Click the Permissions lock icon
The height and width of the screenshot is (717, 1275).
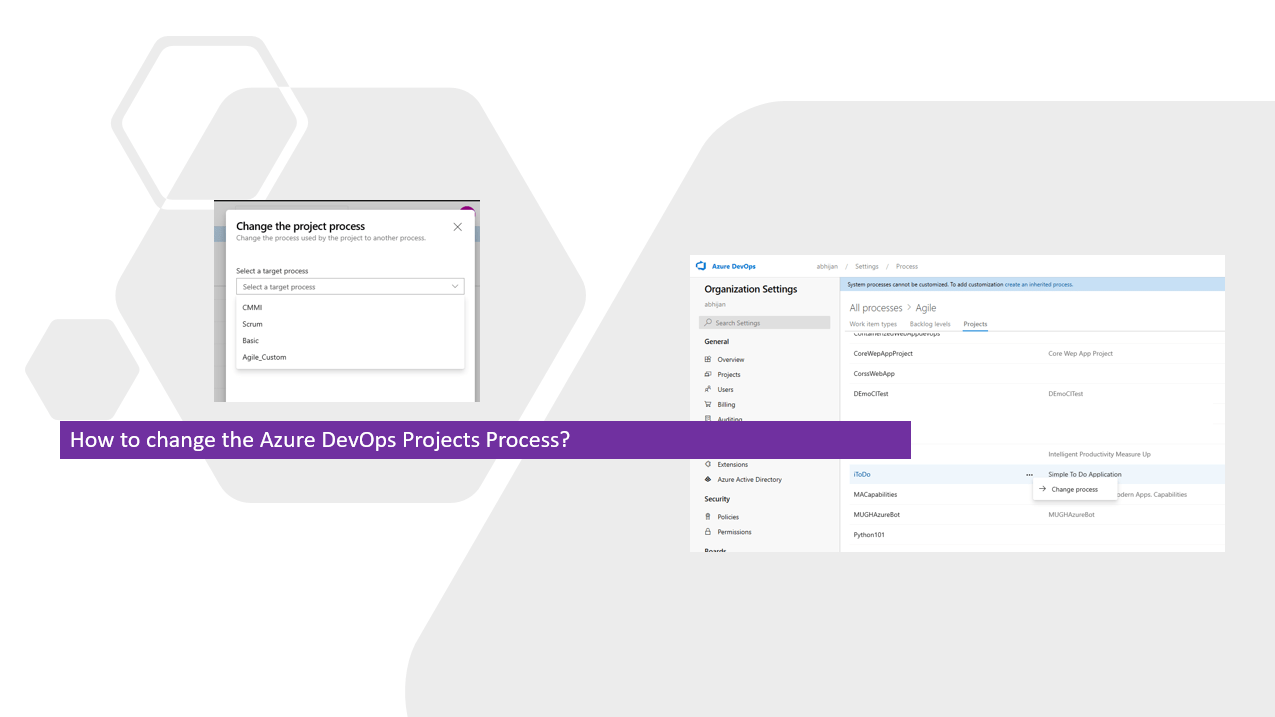point(708,532)
